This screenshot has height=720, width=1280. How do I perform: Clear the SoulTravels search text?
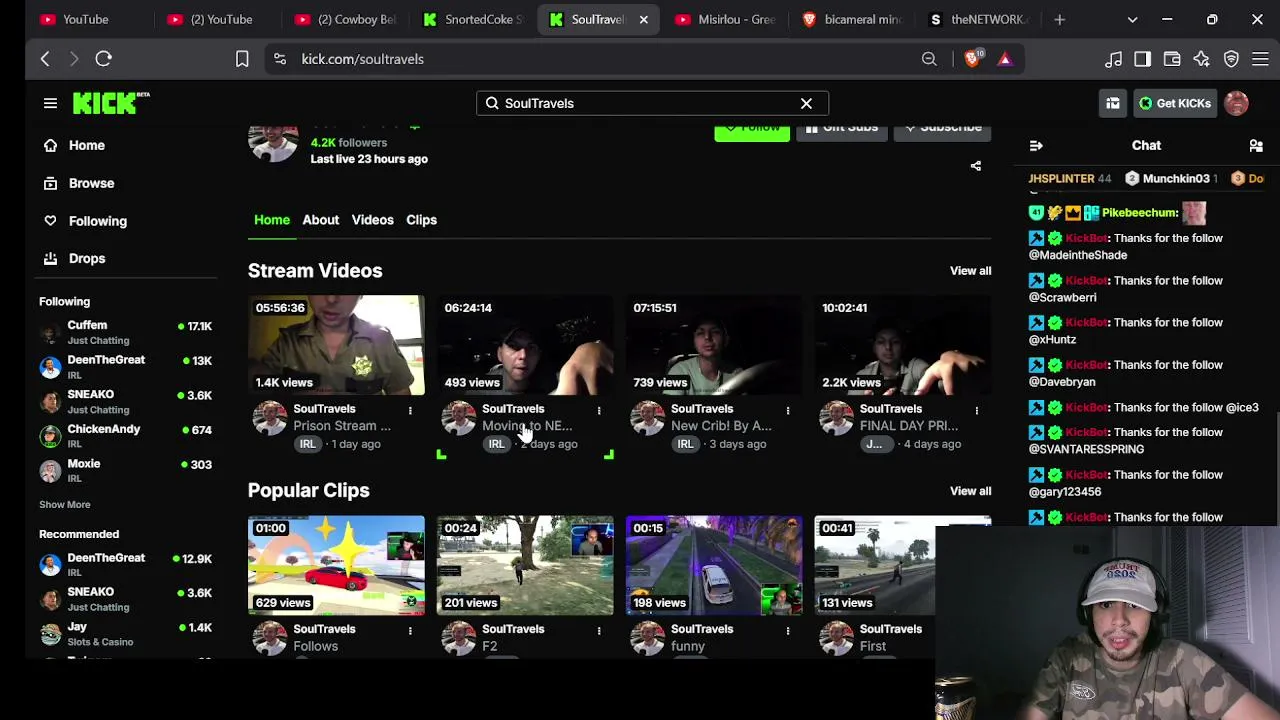806,103
